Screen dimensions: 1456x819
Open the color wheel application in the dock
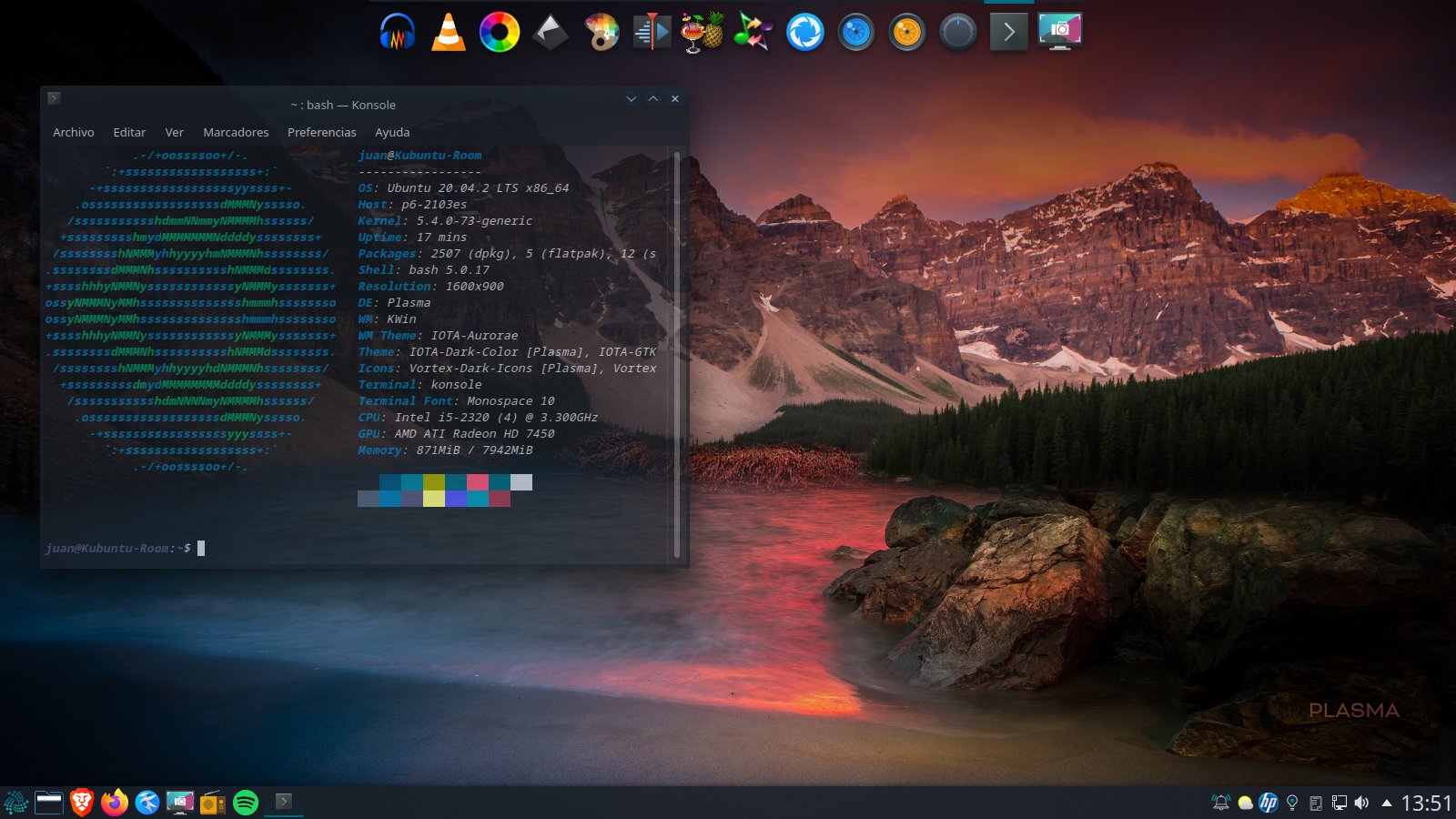click(x=499, y=33)
